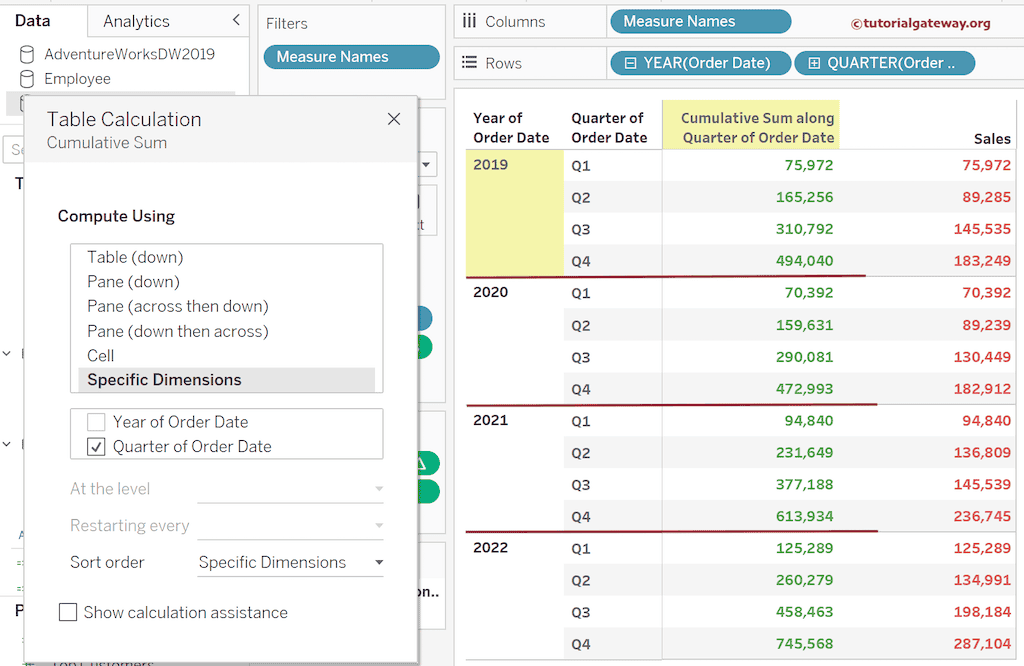
Task: Close the Table Calculation dialog
Action: coord(393,119)
